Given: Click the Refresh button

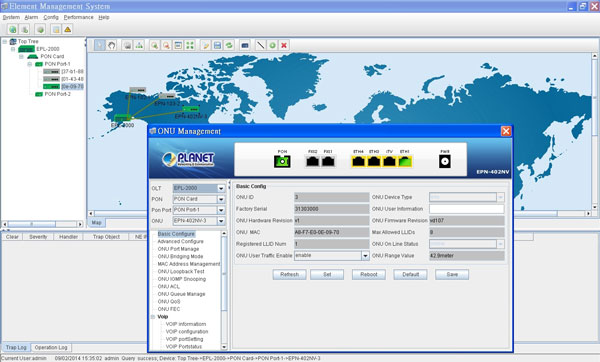Looking at the screenshot, I should coord(289,274).
